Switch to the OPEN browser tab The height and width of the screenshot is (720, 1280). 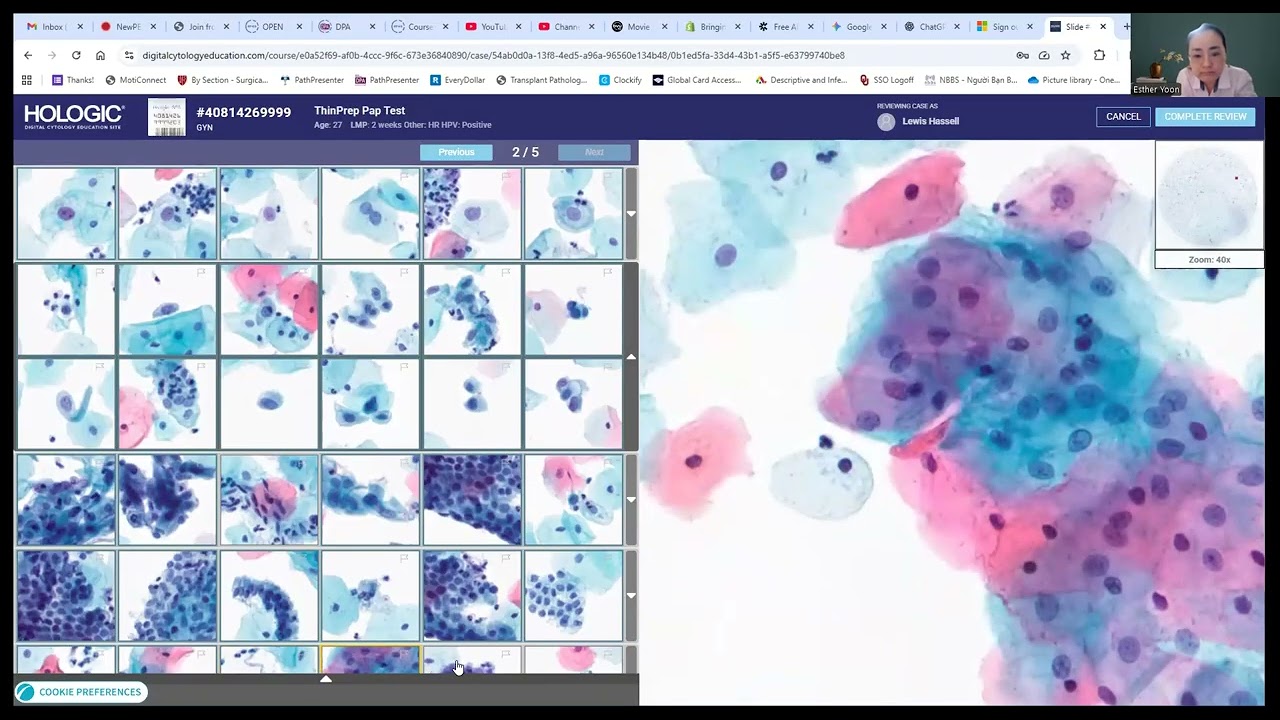click(272, 27)
